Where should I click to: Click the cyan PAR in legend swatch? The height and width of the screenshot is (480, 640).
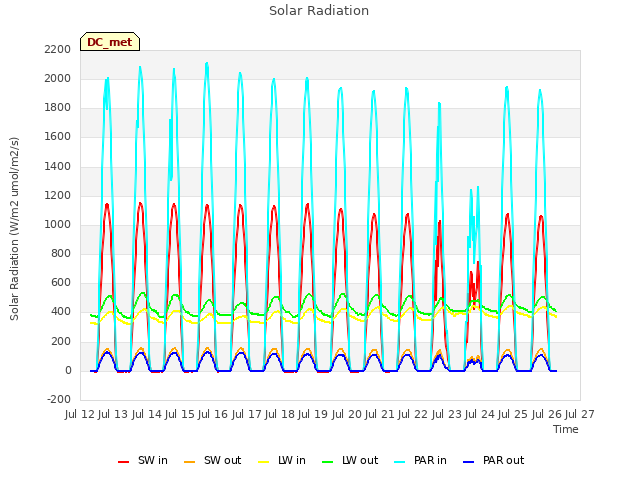click(x=400, y=462)
